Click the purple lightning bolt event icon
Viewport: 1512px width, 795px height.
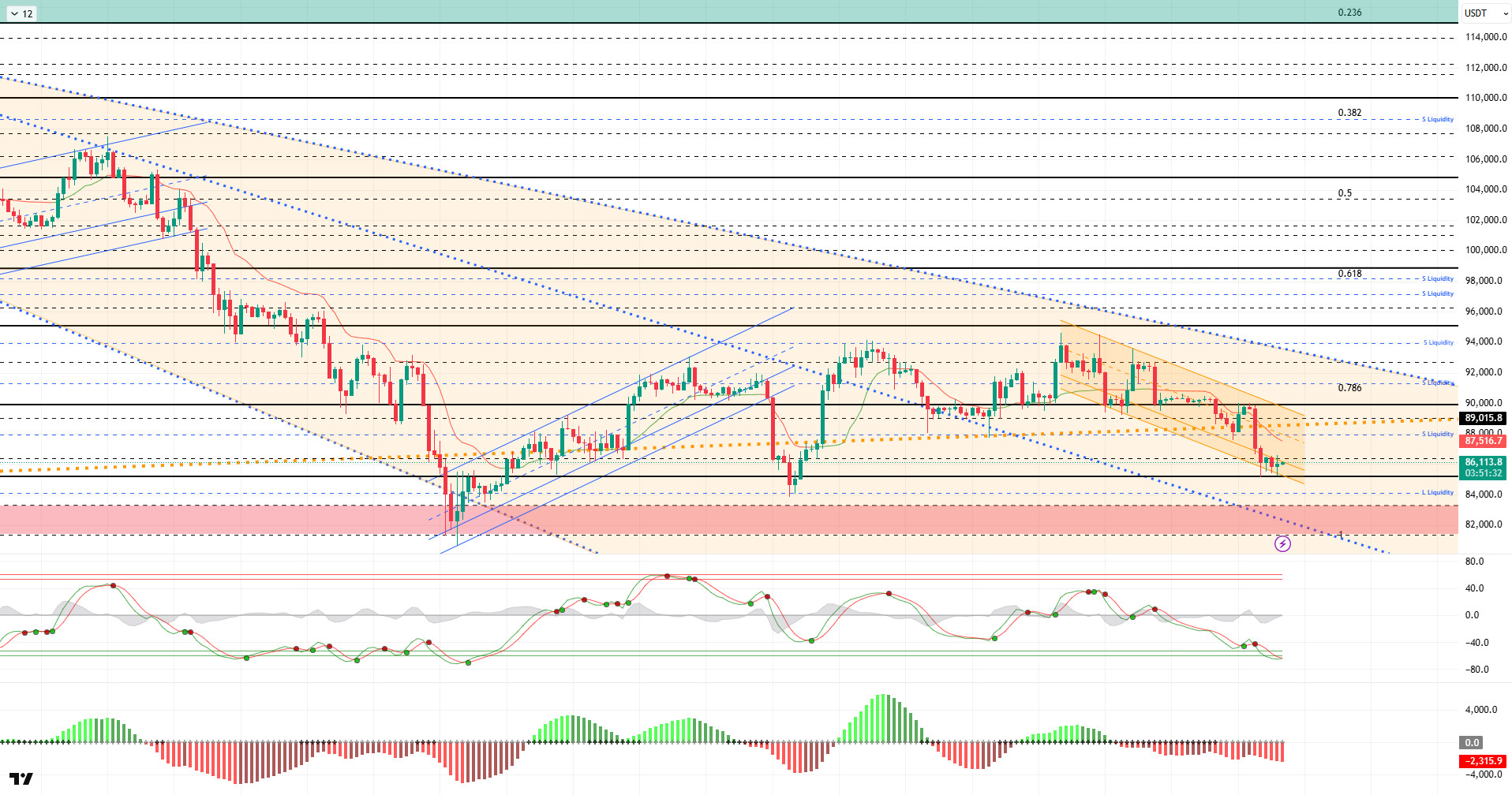[1282, 543]
